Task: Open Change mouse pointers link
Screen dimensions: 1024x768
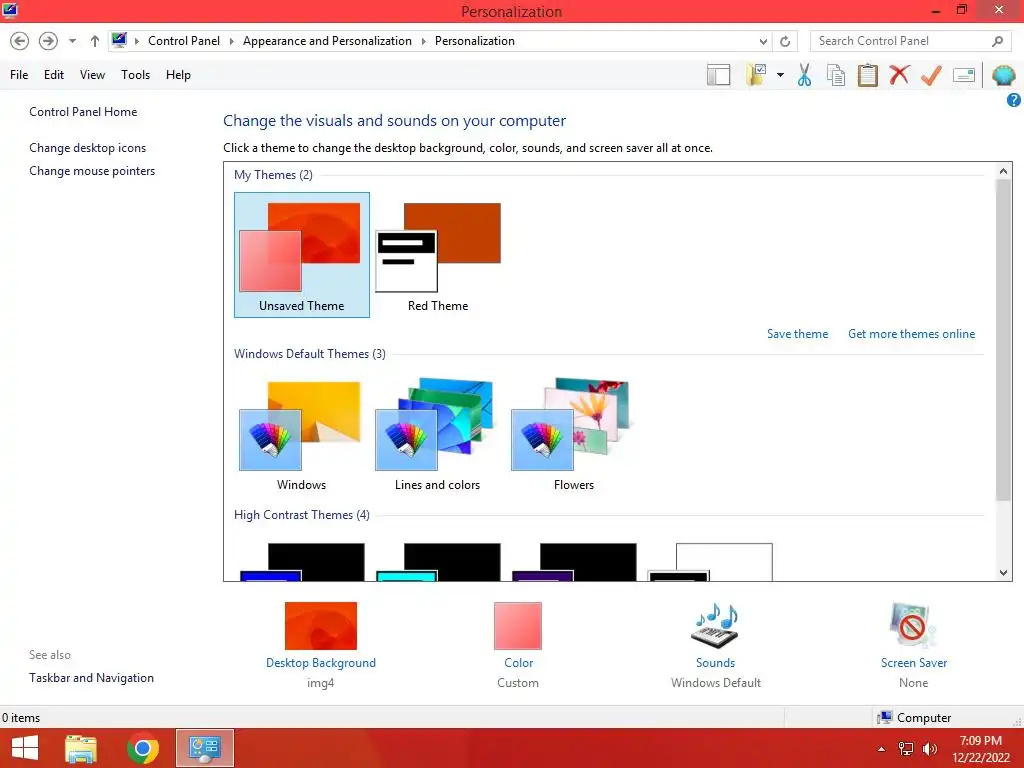Action: click(x=92, y=170)
